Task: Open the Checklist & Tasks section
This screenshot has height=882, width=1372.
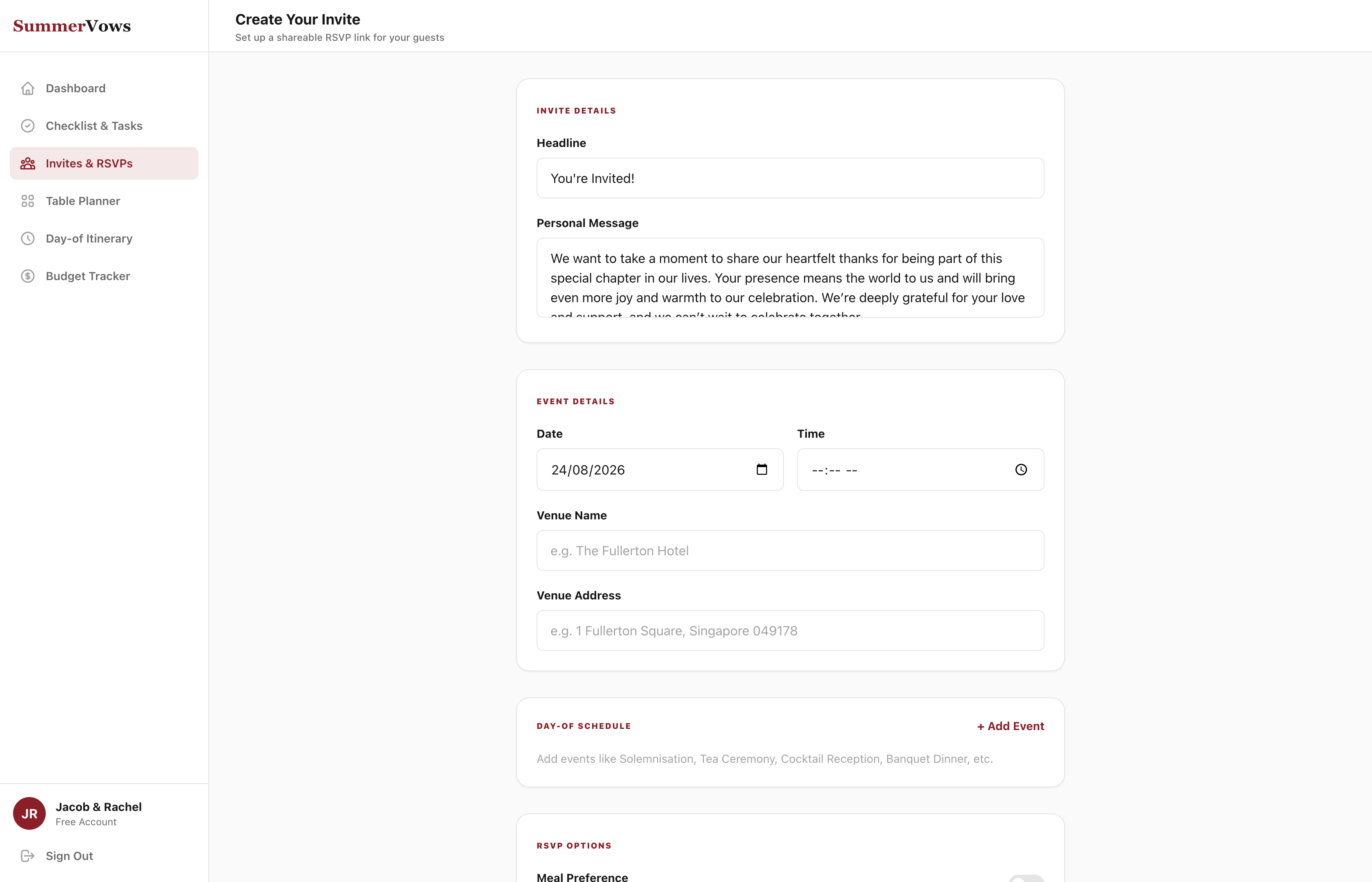Action: [94, 126]
